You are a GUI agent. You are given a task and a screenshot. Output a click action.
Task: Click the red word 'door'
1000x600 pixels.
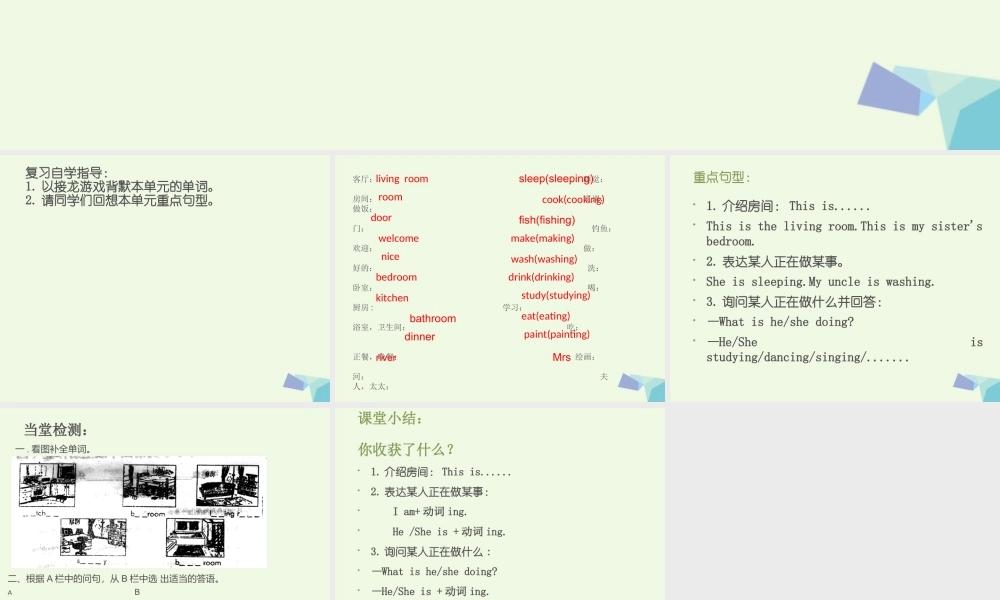[x=381, y=217]
